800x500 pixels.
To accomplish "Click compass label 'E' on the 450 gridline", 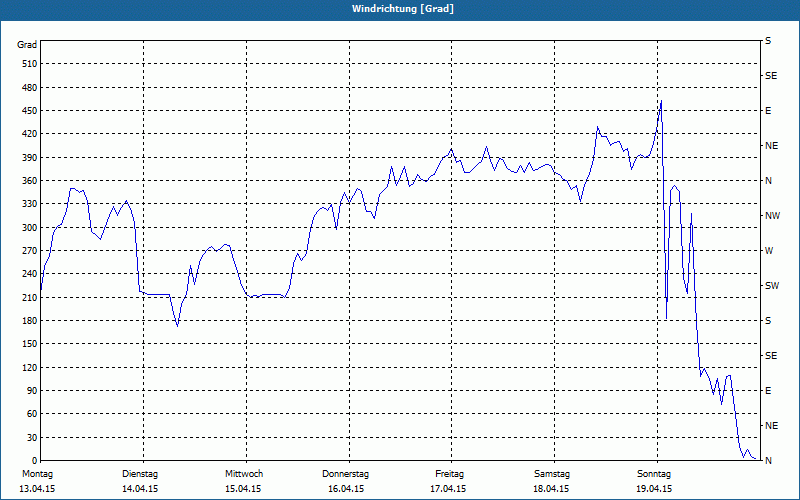I will [768, 111].
